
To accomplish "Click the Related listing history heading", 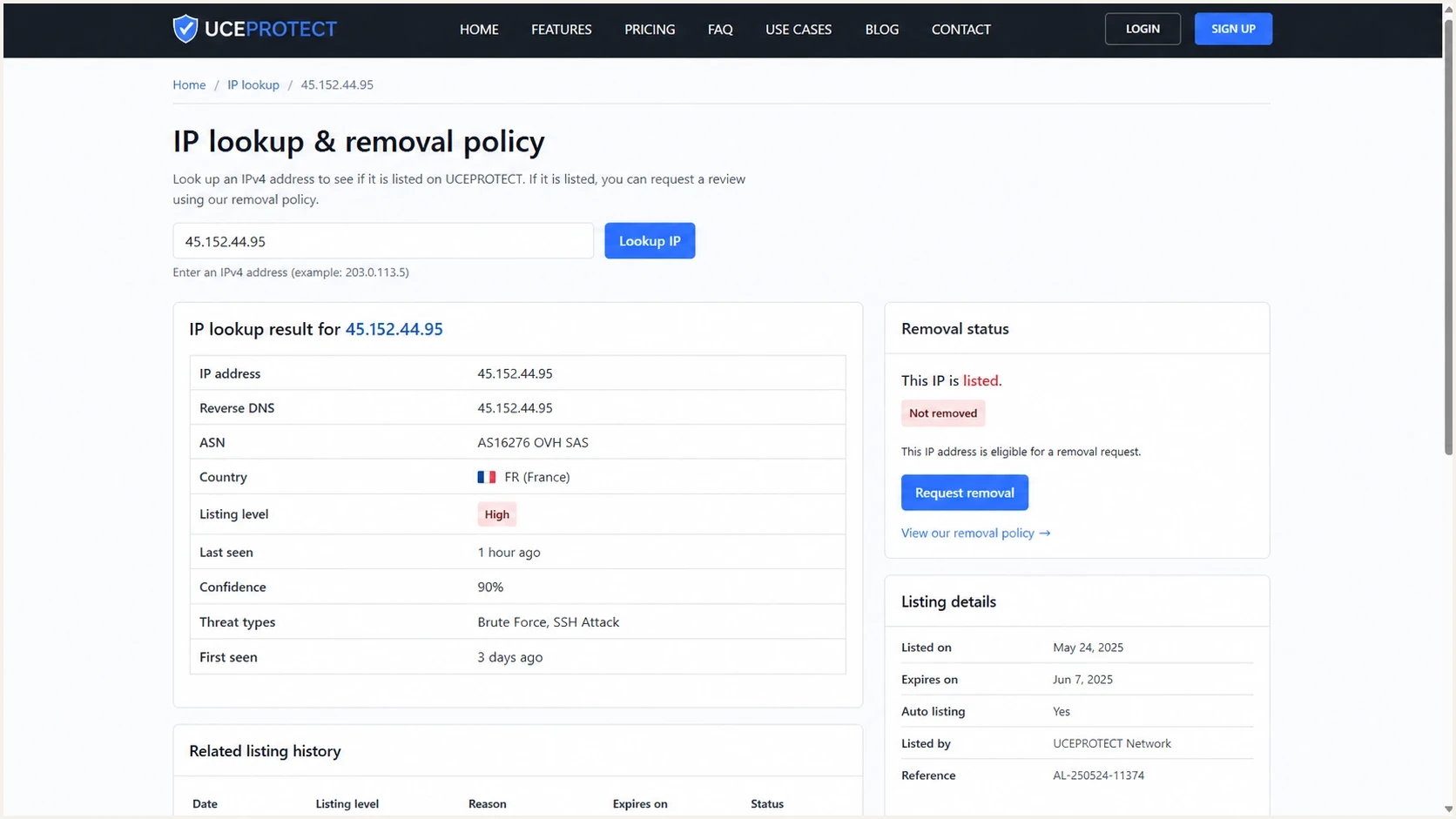I will tap(265, 751).
